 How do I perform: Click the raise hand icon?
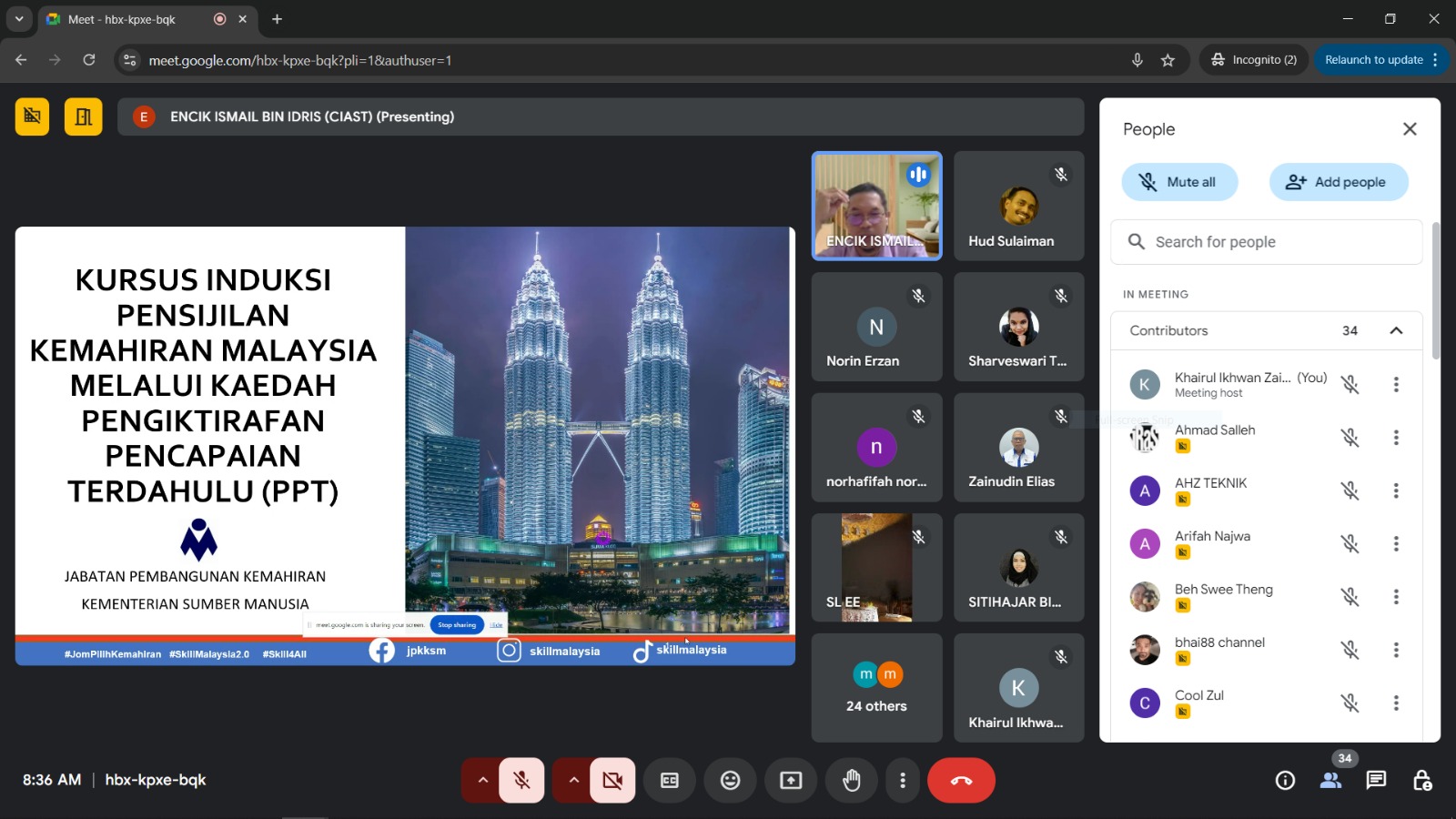pos(852,781)
